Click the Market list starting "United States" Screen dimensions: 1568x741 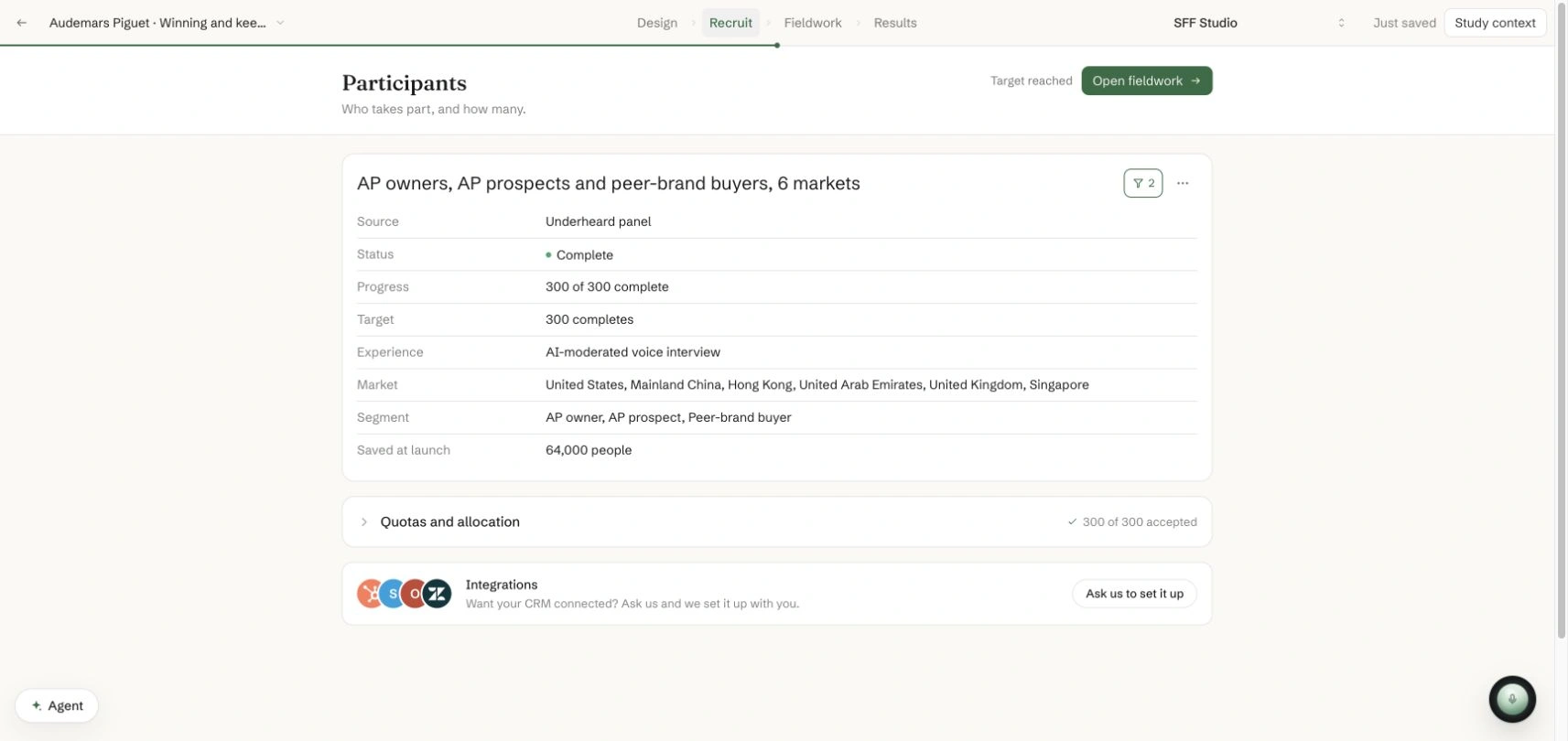pyautogui.click(x=817, y=384)
